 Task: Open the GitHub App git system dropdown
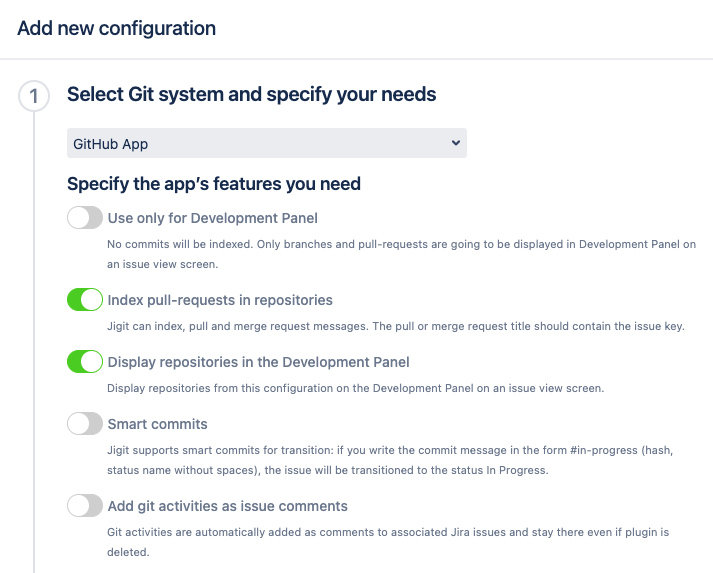click(x=266, y=143)
